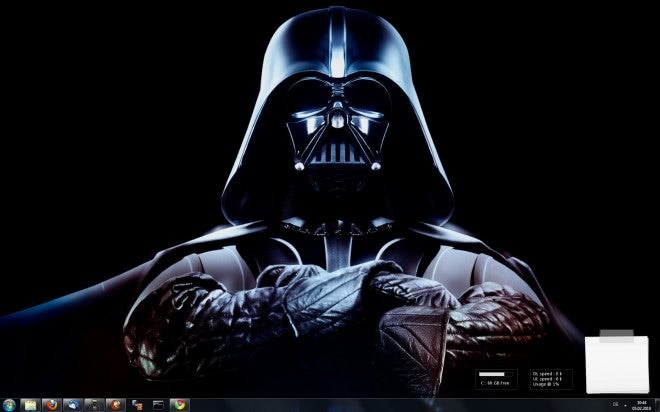Open the white folder desktop widget

click(617, 360)
